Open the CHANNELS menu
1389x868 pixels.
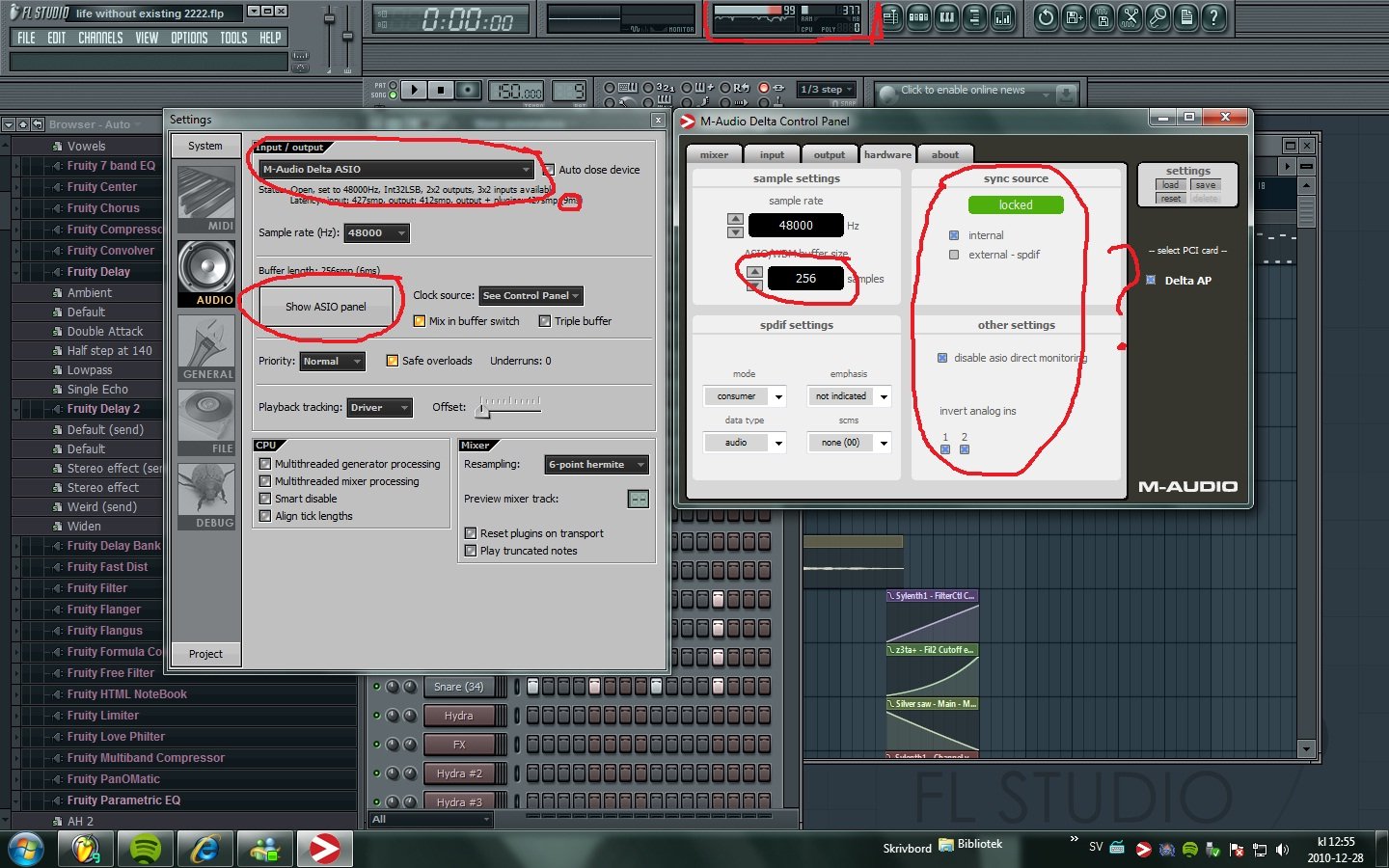(100, 39)
